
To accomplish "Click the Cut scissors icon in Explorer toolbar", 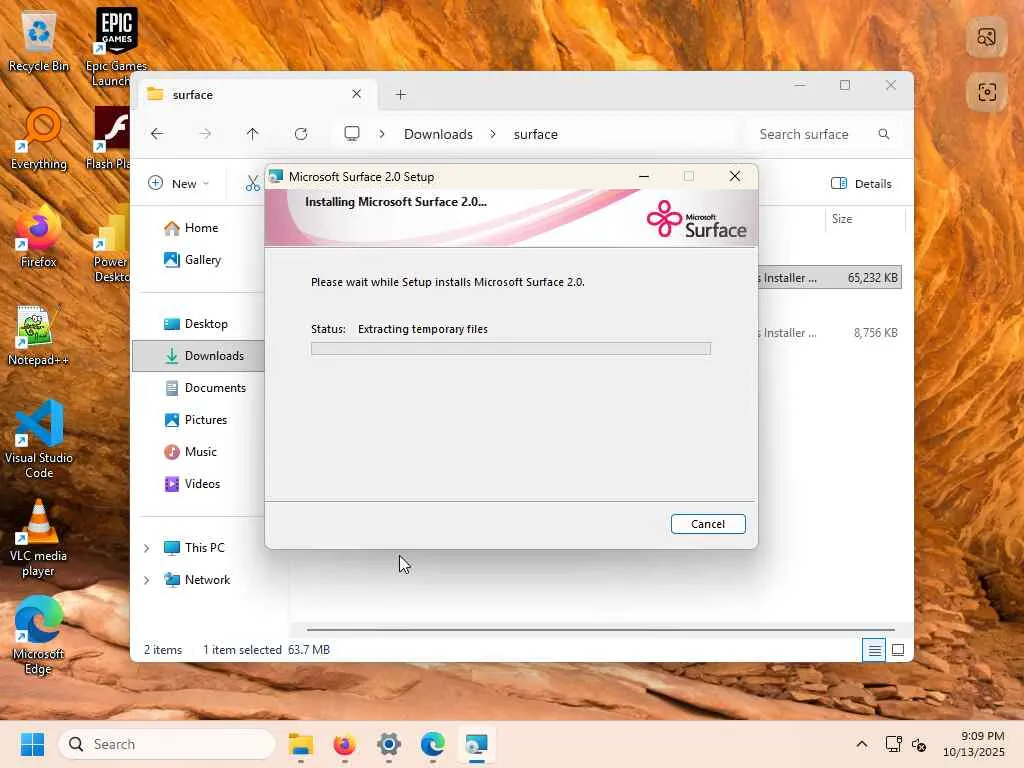I will [x=253, y=184].
